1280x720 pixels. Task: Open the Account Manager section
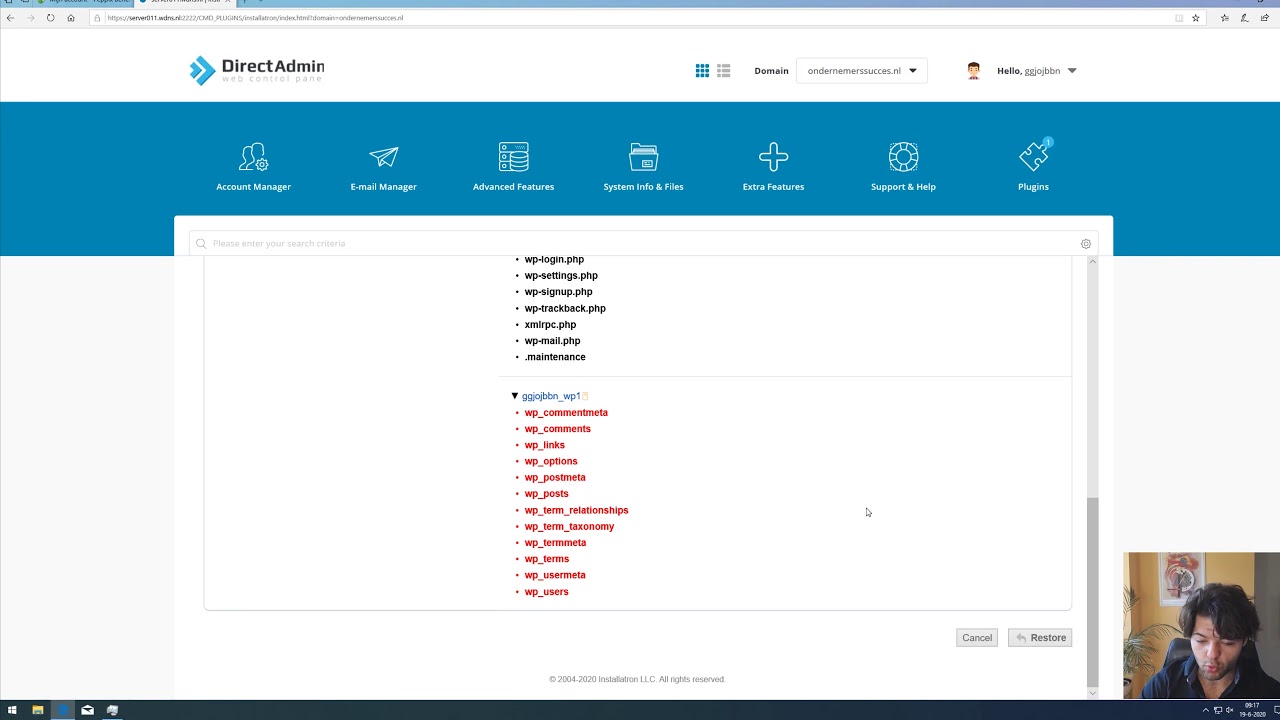pos(253,165)
